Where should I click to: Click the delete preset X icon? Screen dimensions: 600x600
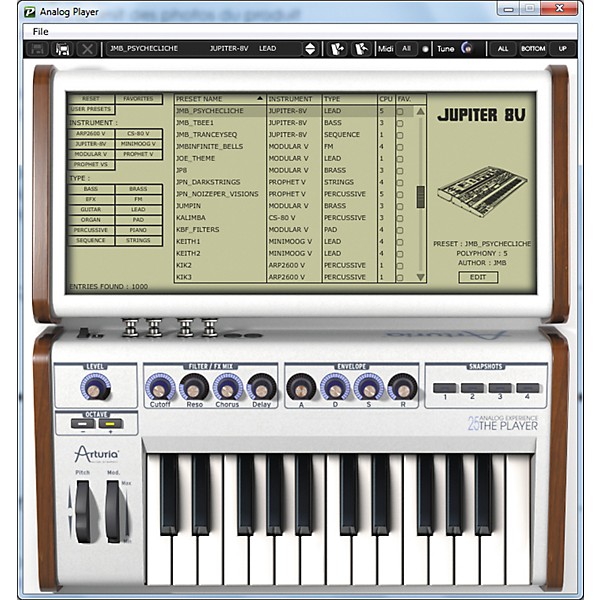pyautogui.click(x=87, y=49)
